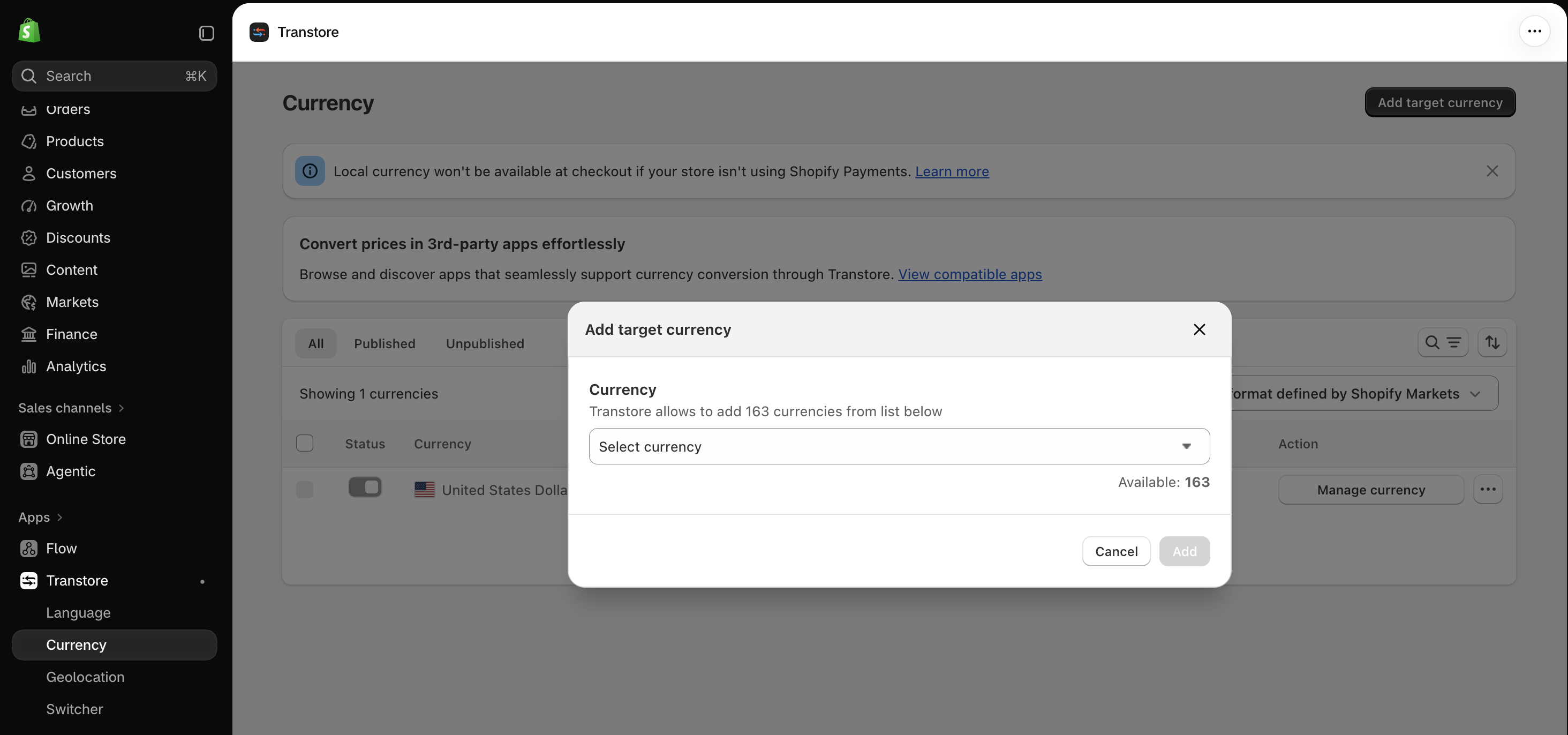Click the sort arrows icon button
Screen dimensions: 1568x735
1492,342
